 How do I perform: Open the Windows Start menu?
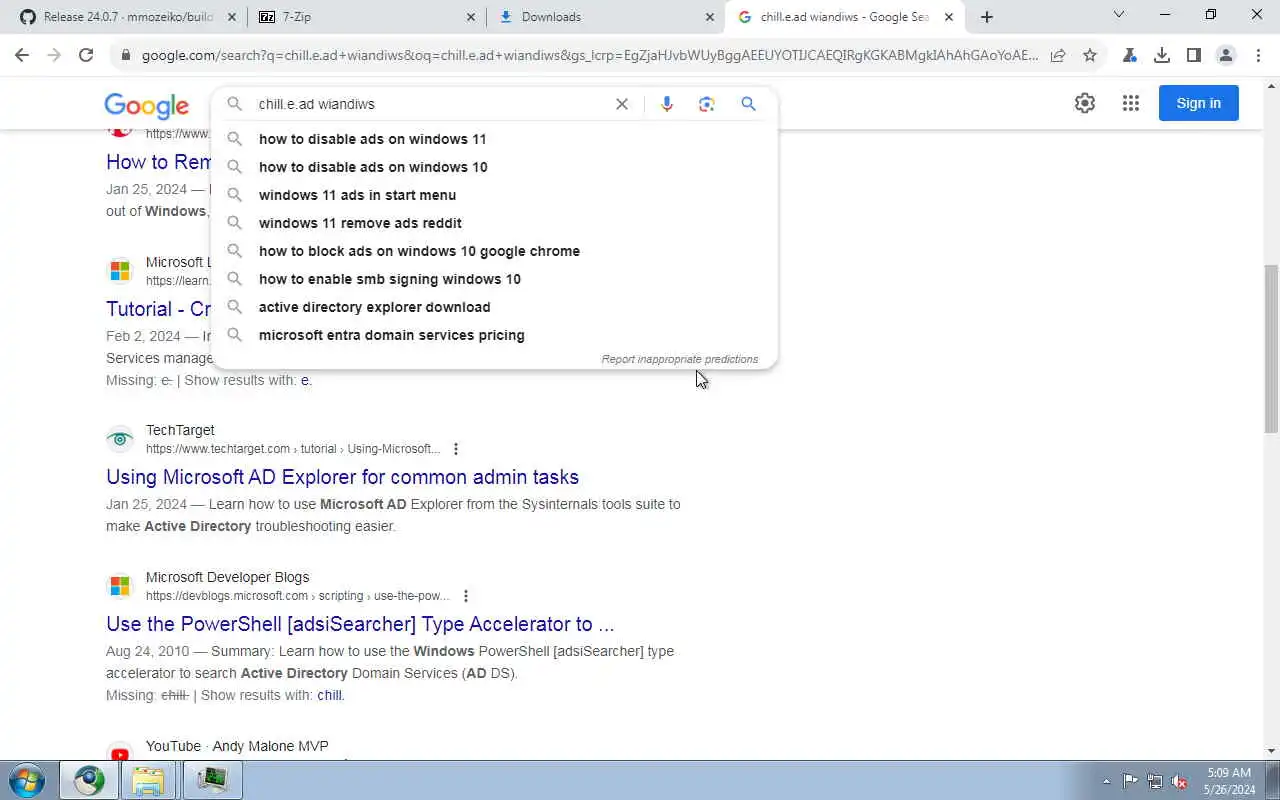[x=27, y=780]
